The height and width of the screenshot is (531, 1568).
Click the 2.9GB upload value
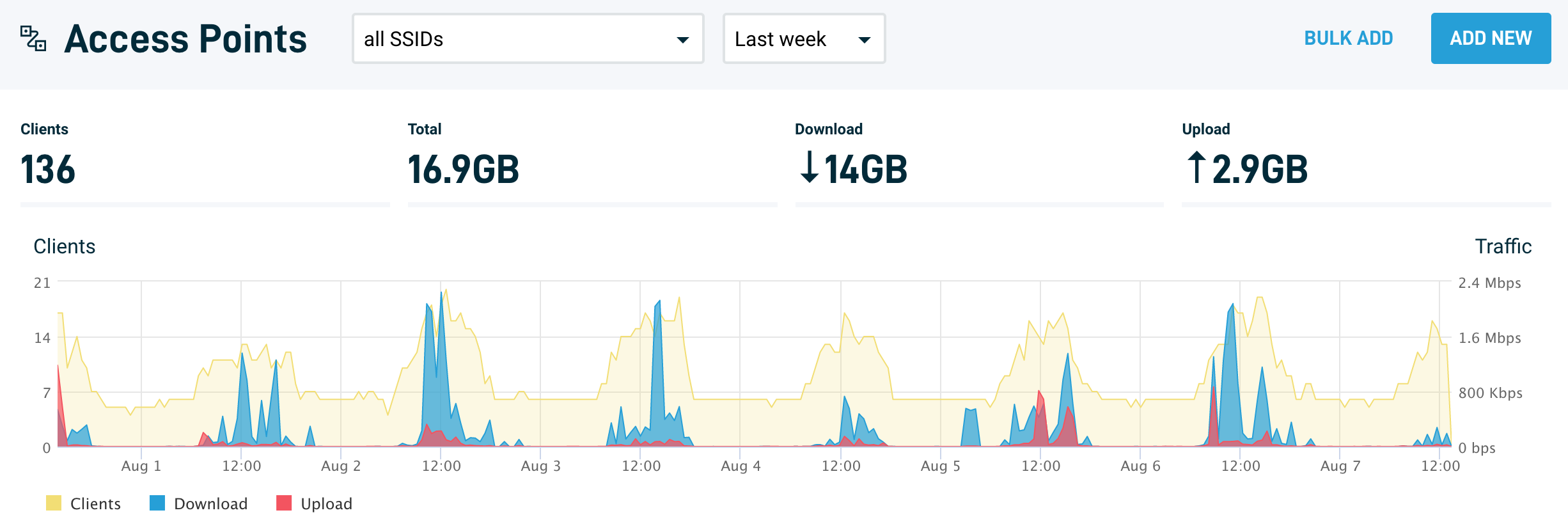[1260, 170]
